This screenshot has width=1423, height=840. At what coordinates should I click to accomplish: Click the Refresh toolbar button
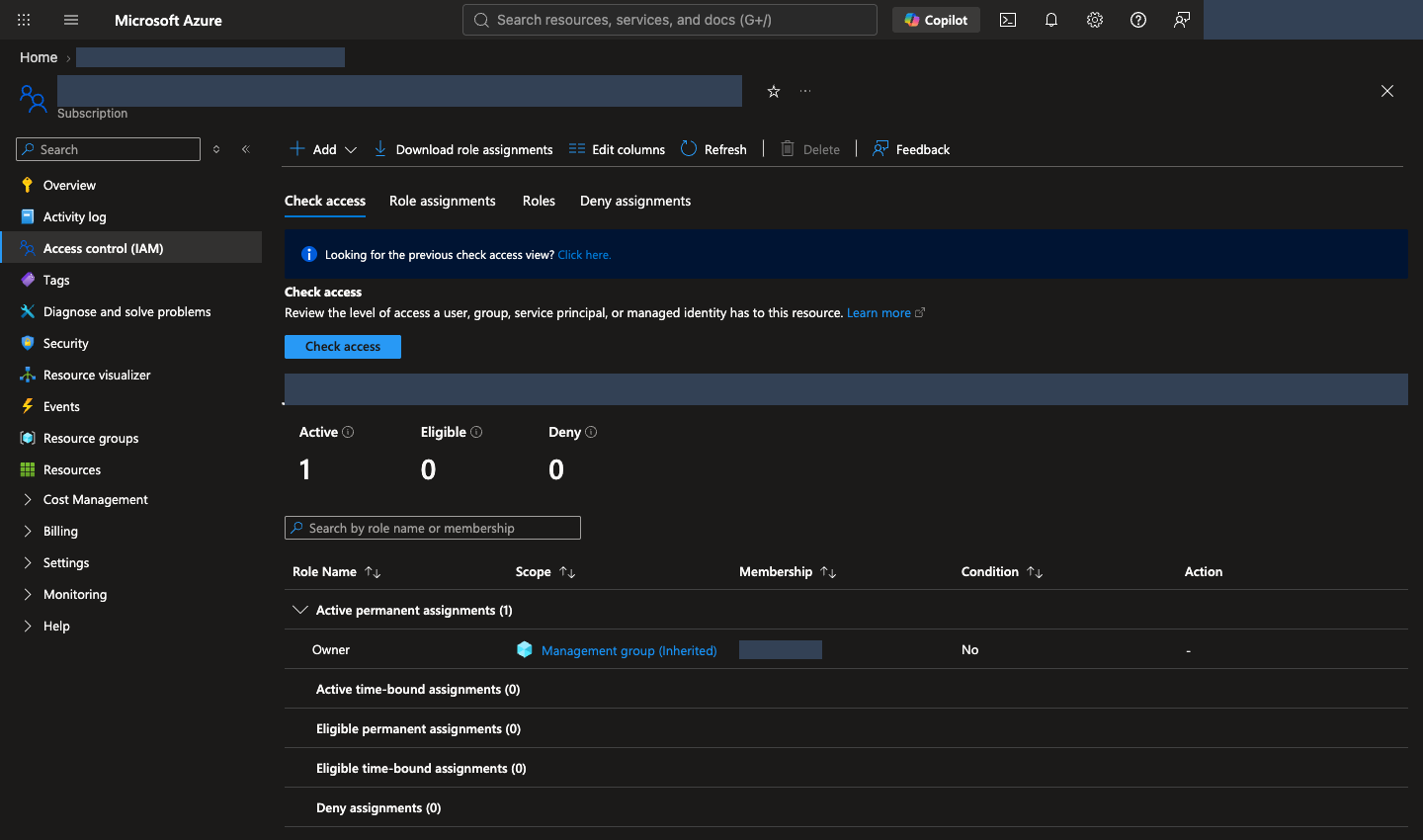[x=713, y=149]
